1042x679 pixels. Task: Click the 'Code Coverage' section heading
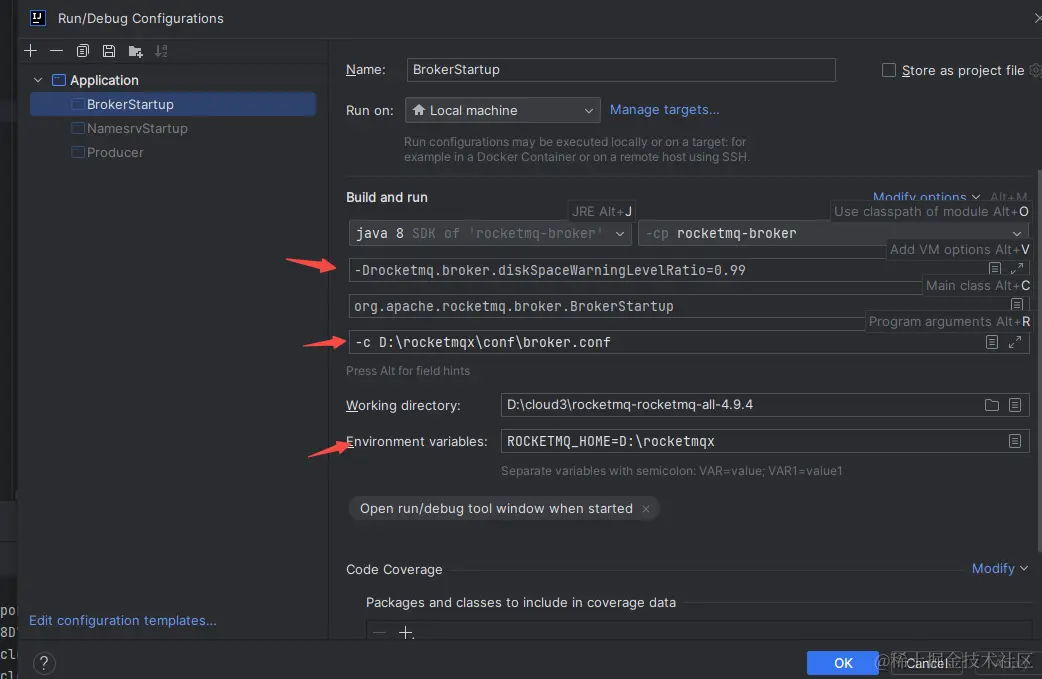(x=394, y=569)
